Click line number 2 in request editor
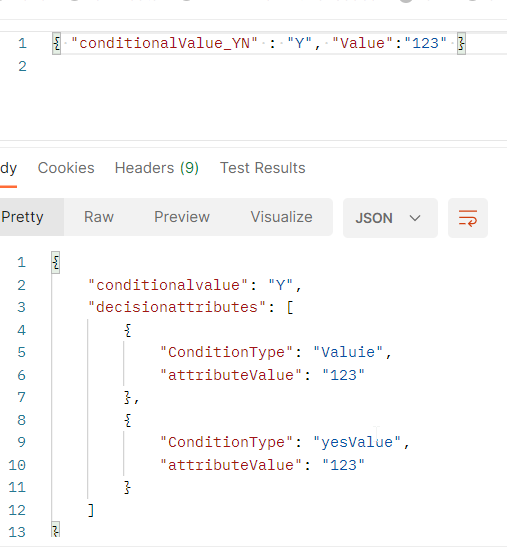 point(22,67)
